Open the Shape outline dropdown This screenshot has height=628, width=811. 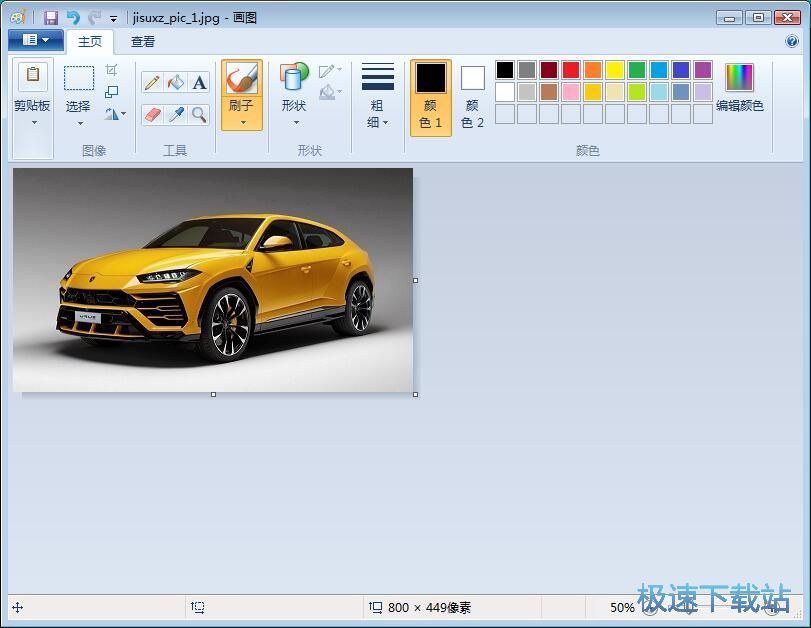coord(330,70)
